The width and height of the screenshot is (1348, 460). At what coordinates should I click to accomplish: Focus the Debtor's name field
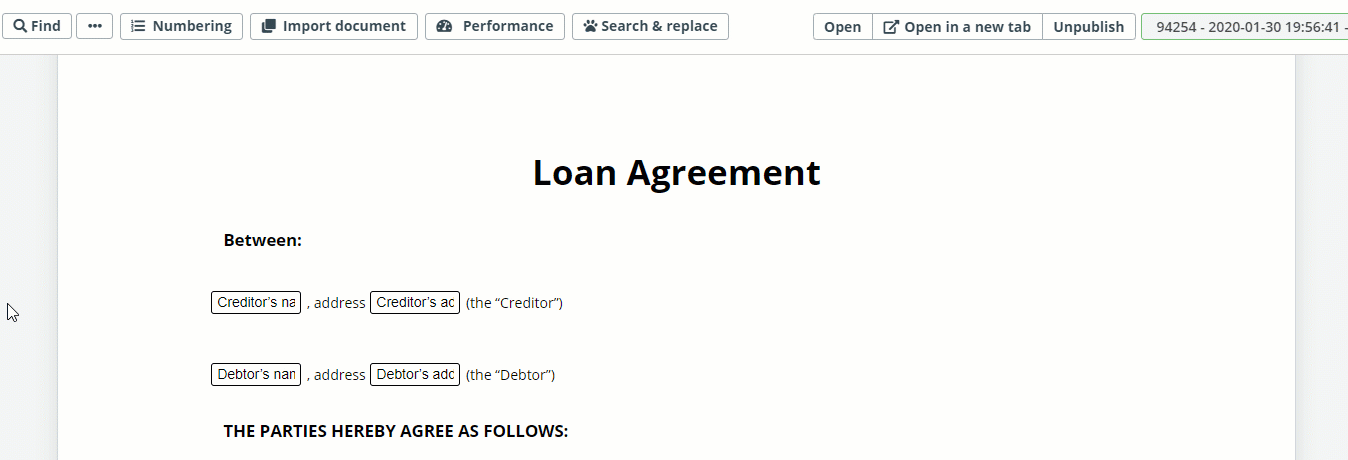click(256, 374)
